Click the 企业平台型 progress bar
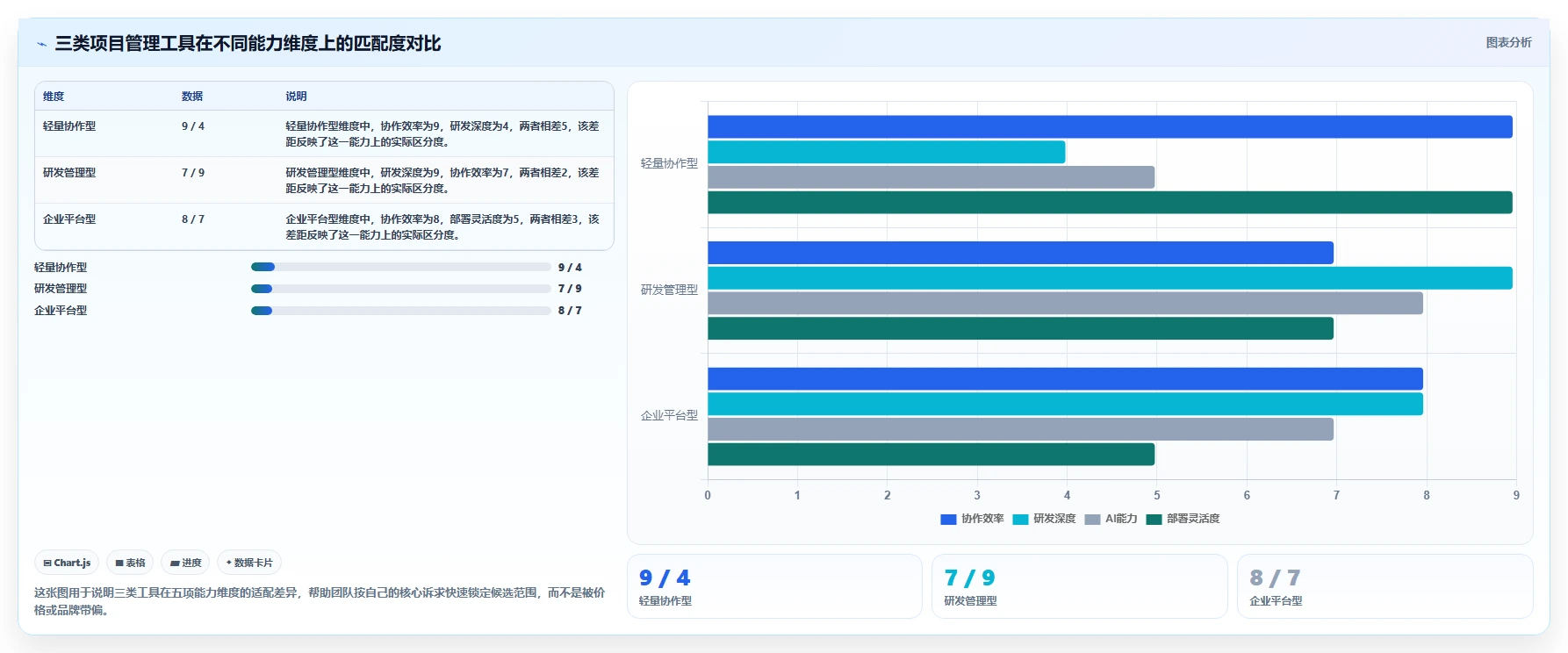Image resolution: width=1568 pixels, height=653 pixels. [400, 311]
